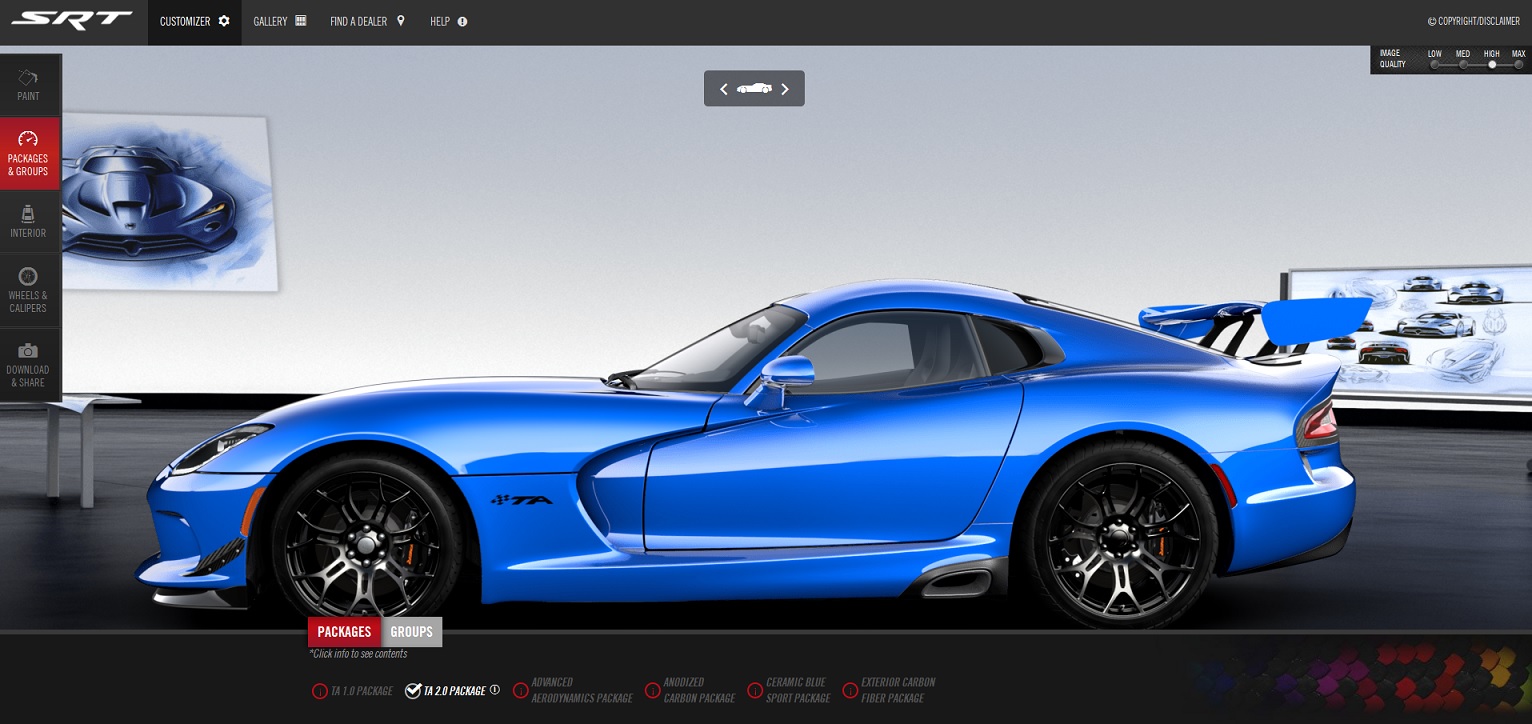The width and height of the screenshot is (1532, 724).
Task: Uncheck the TA 2.0 Package checkbox
Action: [413, 691]
